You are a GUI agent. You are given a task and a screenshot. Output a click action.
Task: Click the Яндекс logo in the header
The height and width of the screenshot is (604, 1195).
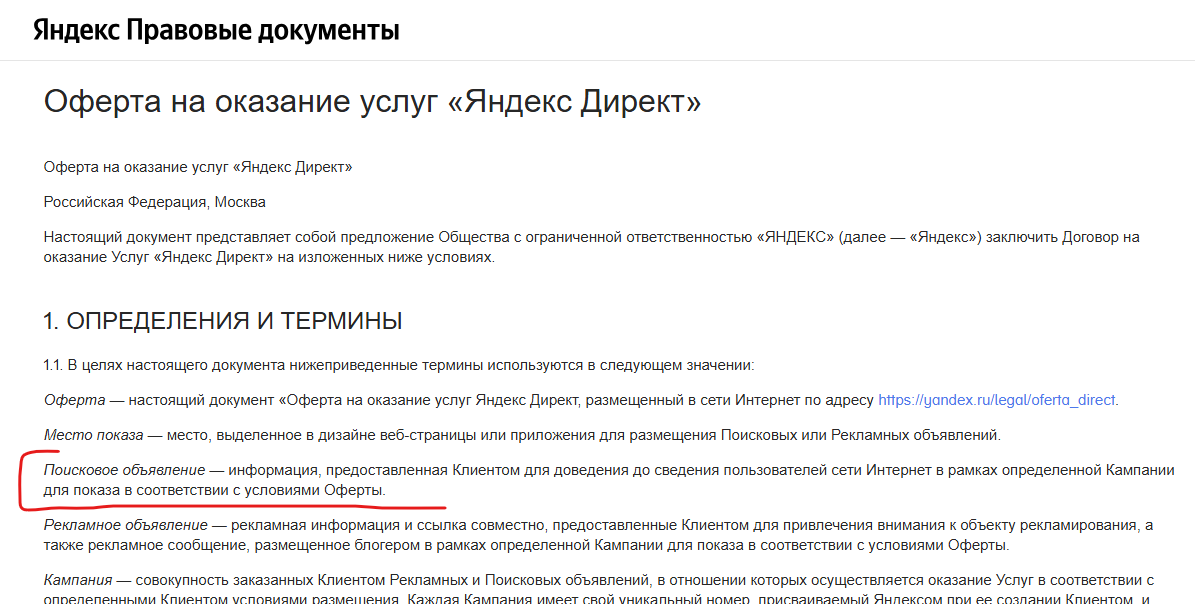[76, 30]
